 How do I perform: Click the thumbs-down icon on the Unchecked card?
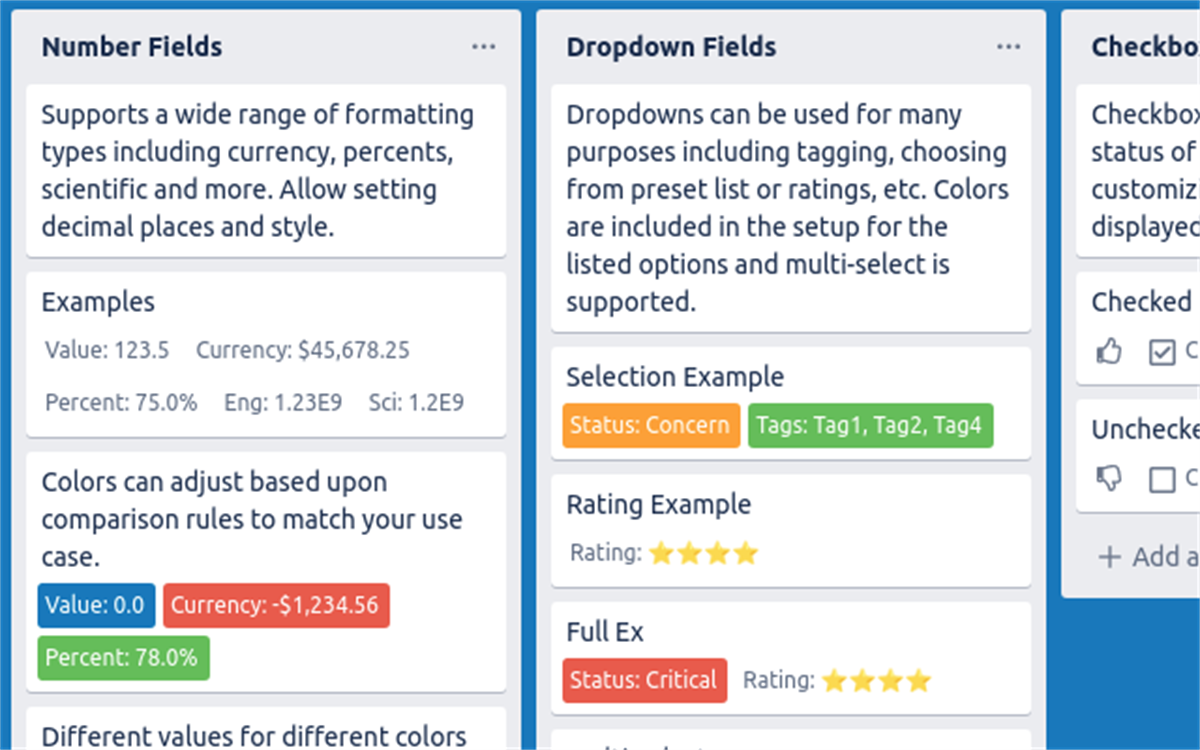click(1109, 480)
